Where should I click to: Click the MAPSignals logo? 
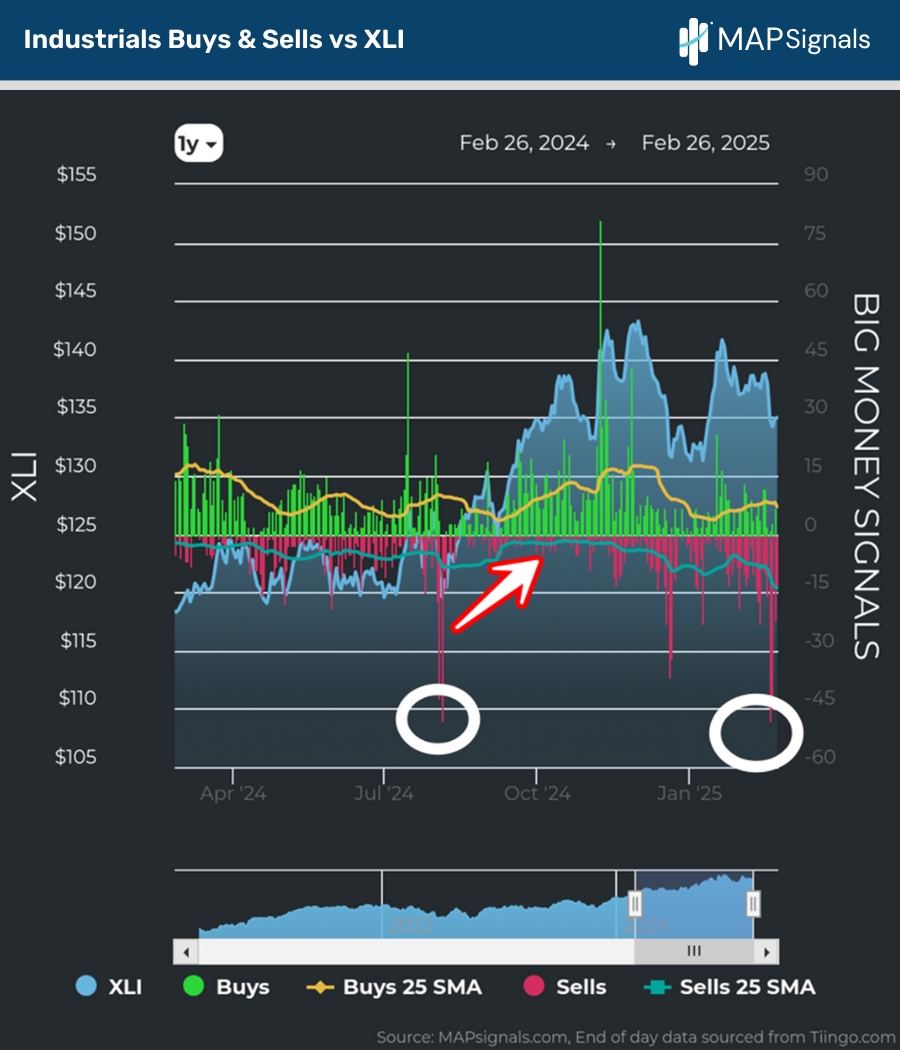coord(775,40)
